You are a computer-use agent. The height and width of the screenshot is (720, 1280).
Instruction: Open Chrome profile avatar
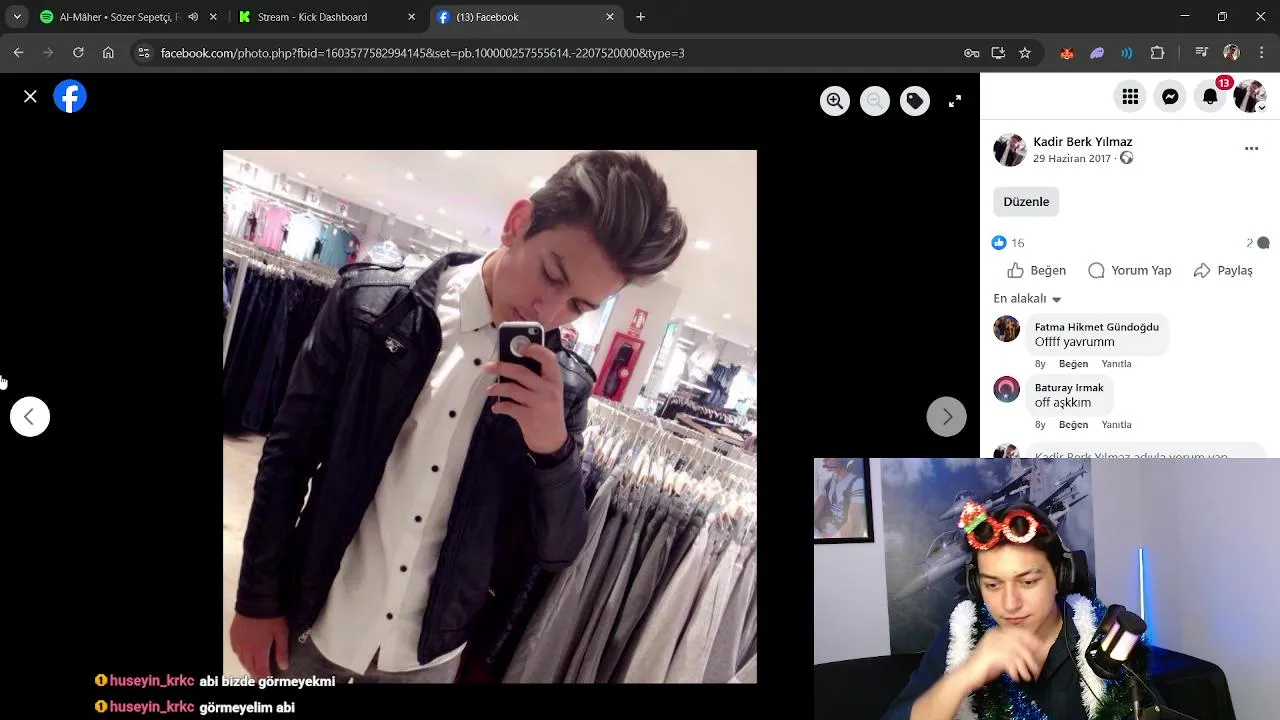point(1232,53)
